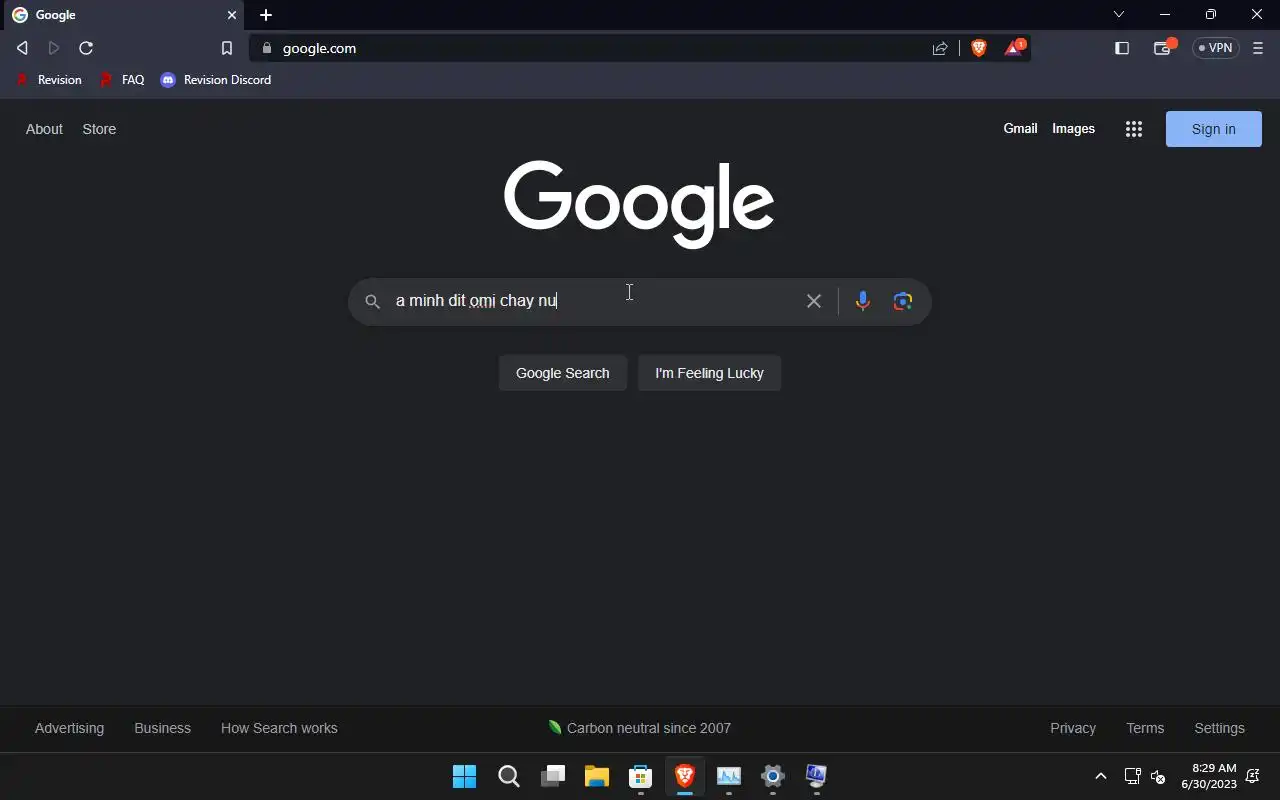Open the Brave Wallet icon

point(1163,48)
